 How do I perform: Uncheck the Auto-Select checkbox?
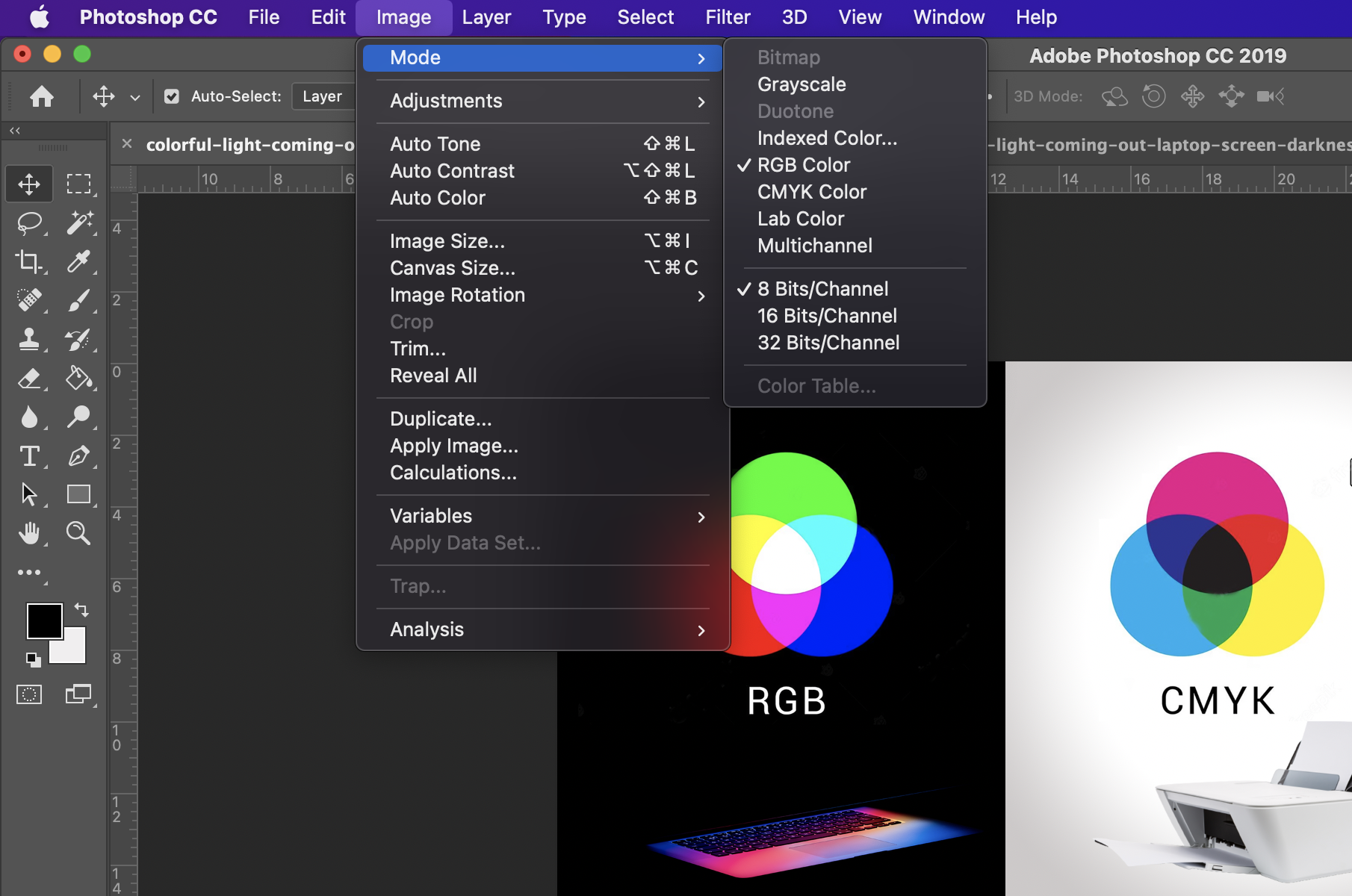click(x=172, y=96)
